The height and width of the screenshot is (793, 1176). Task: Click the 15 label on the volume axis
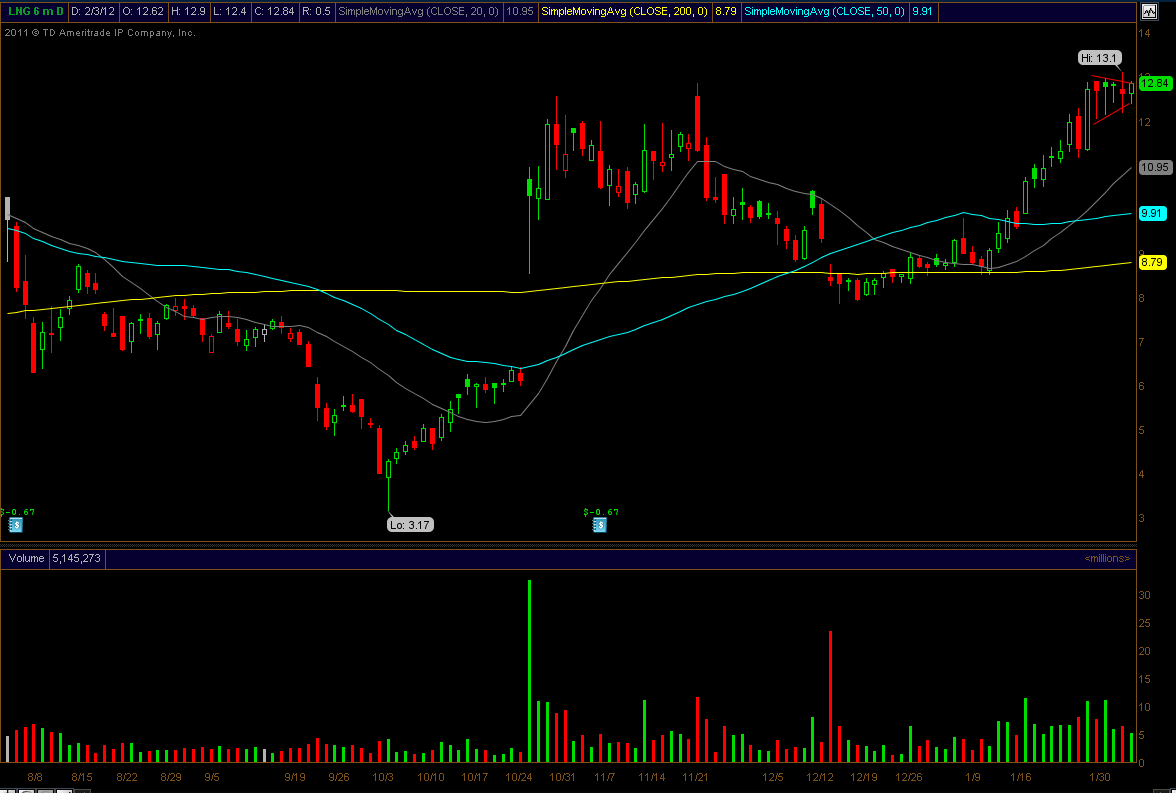click(x=1144, y=680)
